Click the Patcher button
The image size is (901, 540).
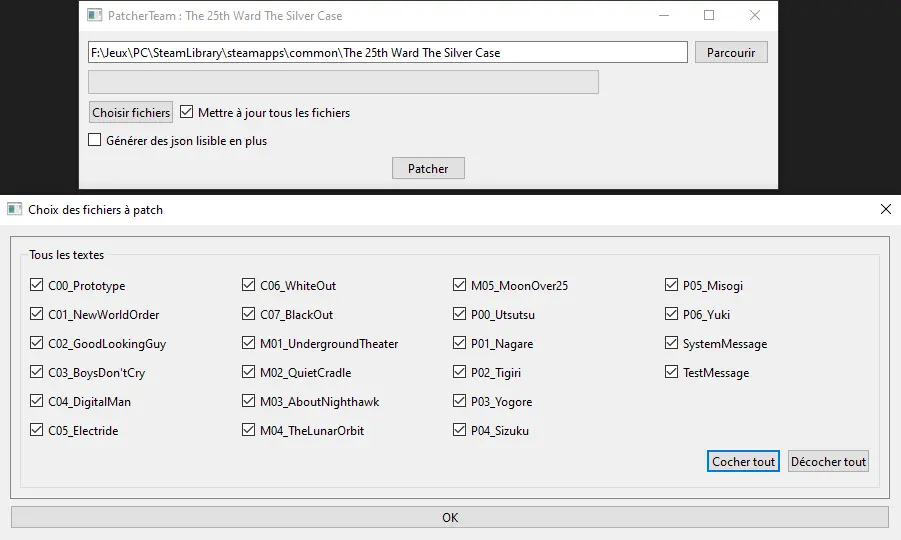click(428, 168)
